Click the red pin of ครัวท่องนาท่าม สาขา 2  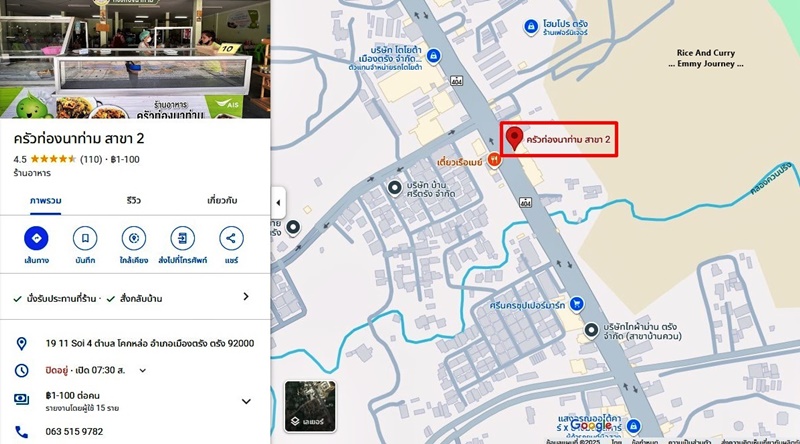tap(514, 139)
